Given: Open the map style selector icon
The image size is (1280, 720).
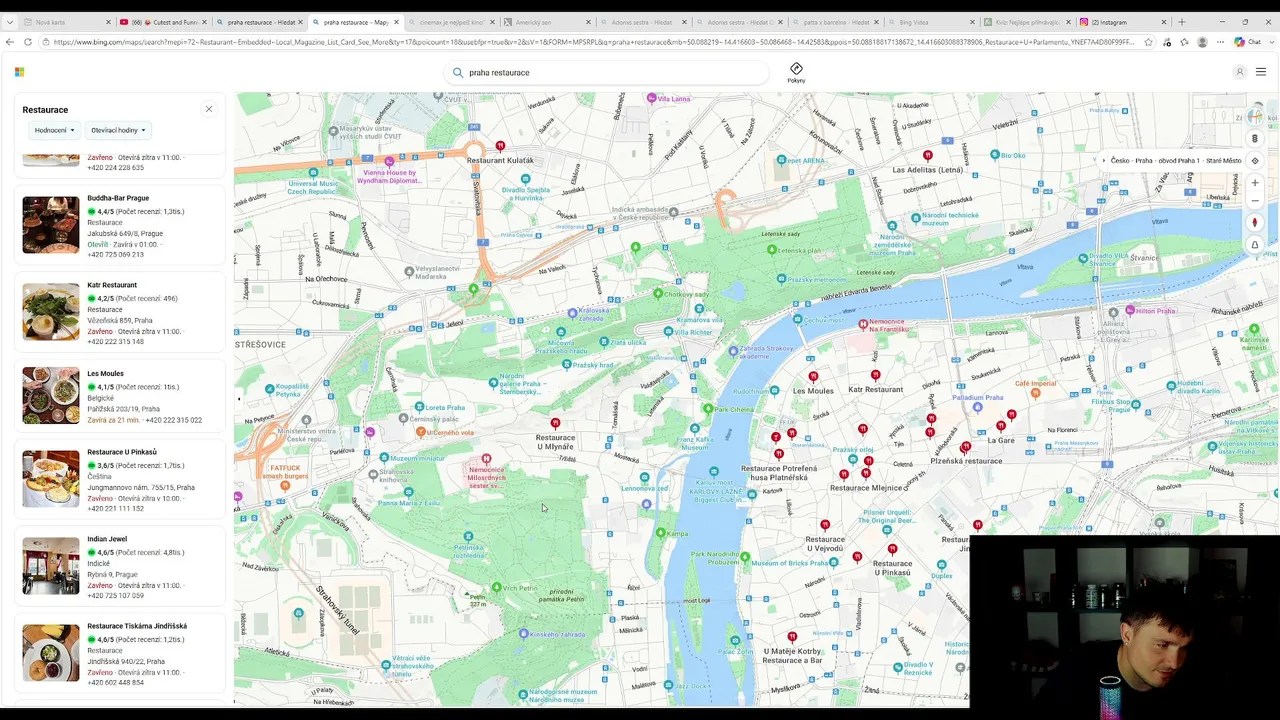Looking at the screenshot, I should click(1255, 116).
